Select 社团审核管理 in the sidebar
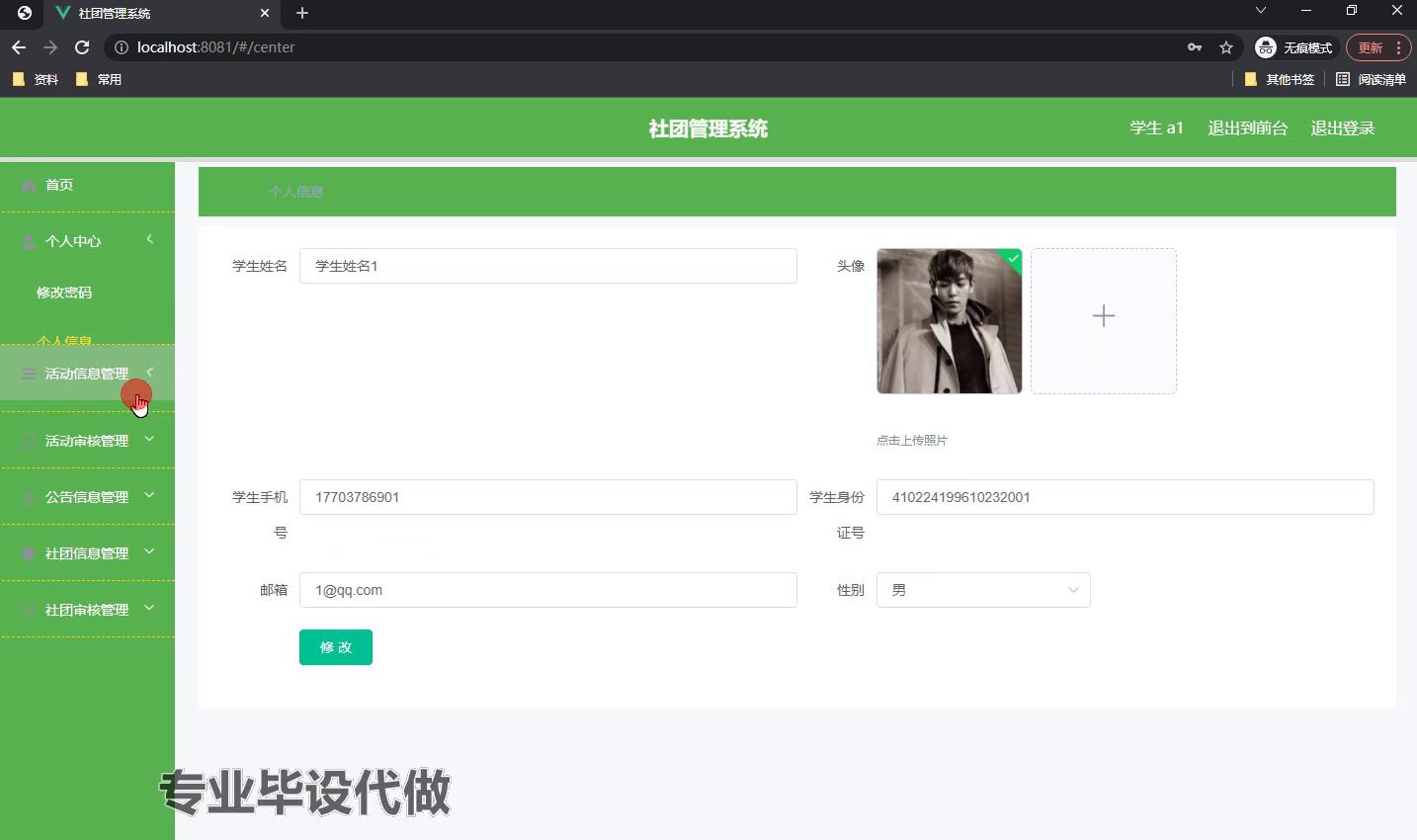Viewport: 1417px width, 840px height. 87,610
